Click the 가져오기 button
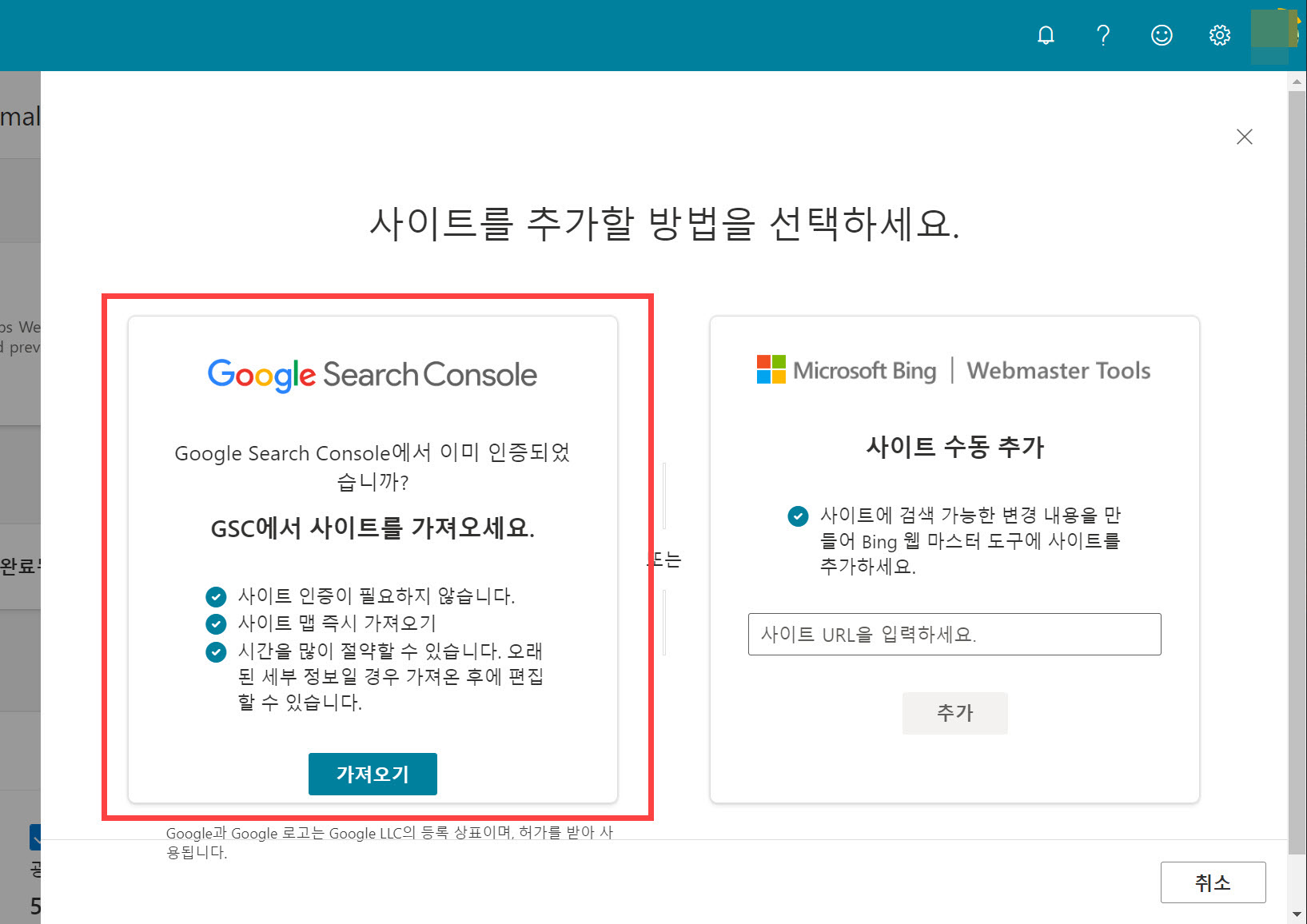1307x924 pixels. coord(373,774)
